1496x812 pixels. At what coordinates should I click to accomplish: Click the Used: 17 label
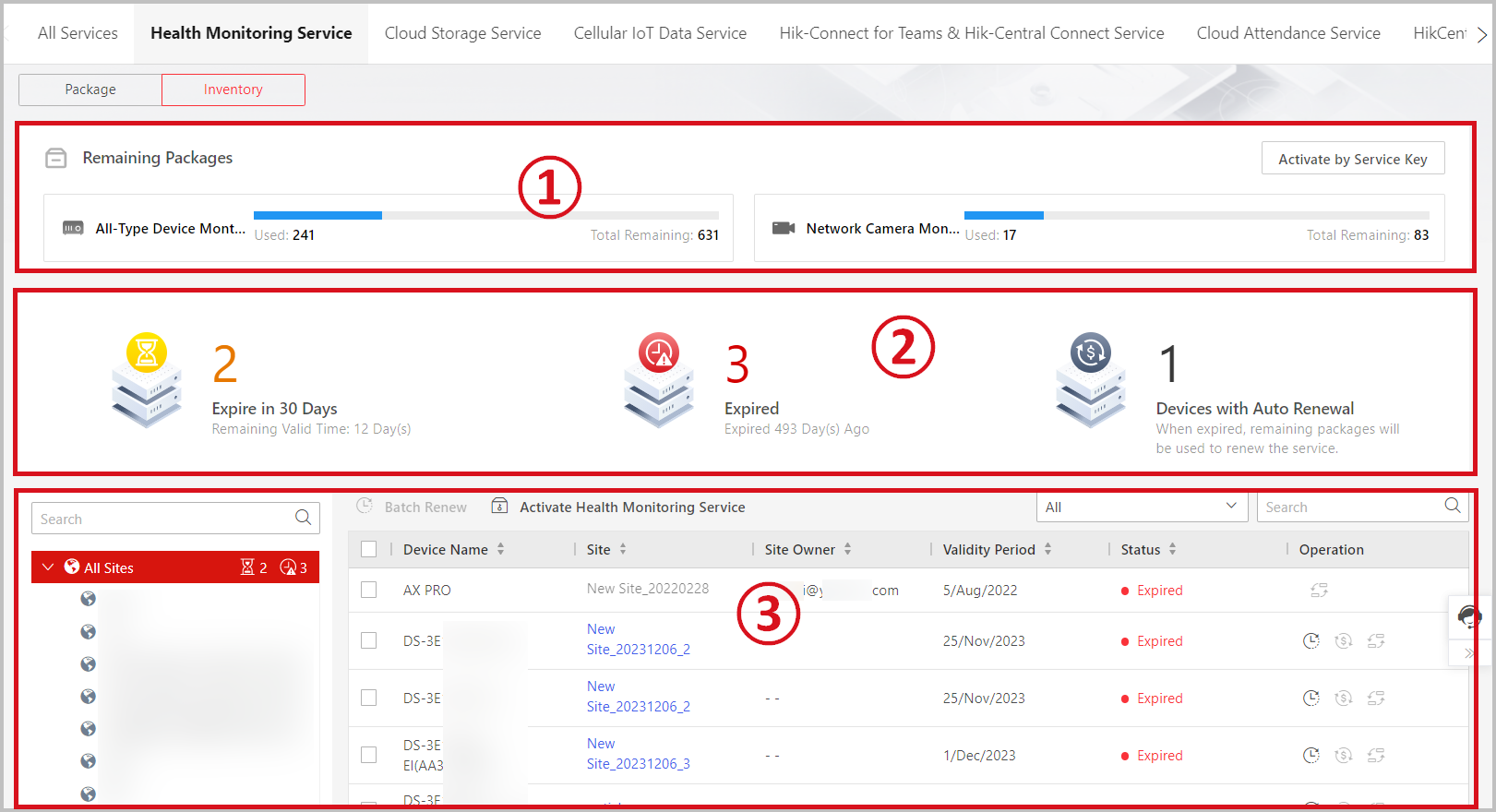tap(990, 235)
